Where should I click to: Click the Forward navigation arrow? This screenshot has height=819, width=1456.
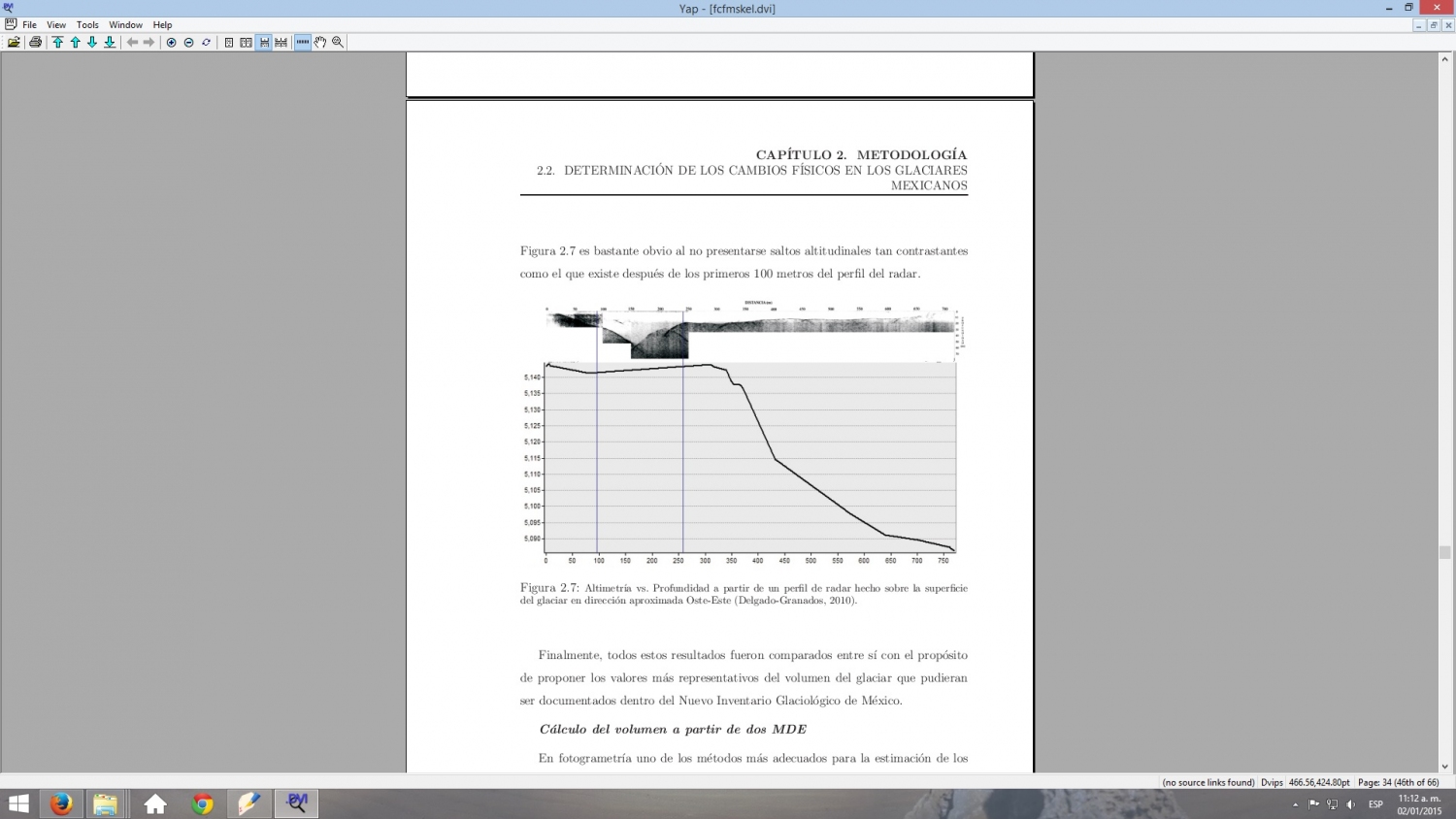149,43
